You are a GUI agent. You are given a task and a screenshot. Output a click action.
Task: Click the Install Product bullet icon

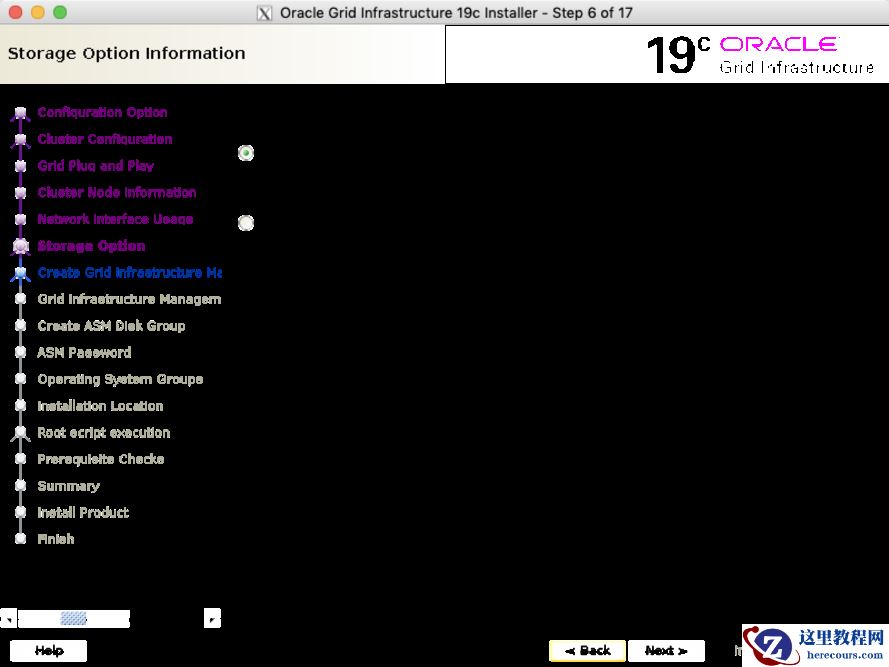point(20,512)
